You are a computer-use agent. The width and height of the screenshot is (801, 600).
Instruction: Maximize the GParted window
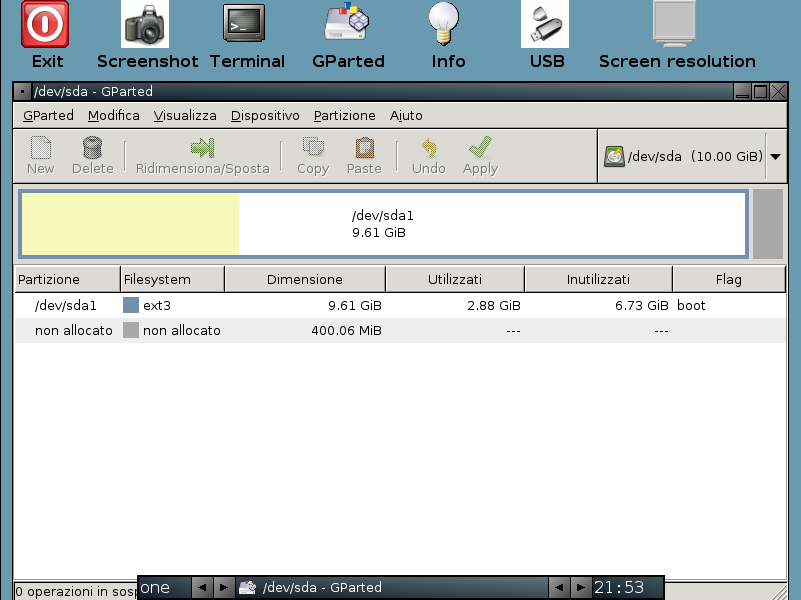pyautogui.click(x=760, y=92)
